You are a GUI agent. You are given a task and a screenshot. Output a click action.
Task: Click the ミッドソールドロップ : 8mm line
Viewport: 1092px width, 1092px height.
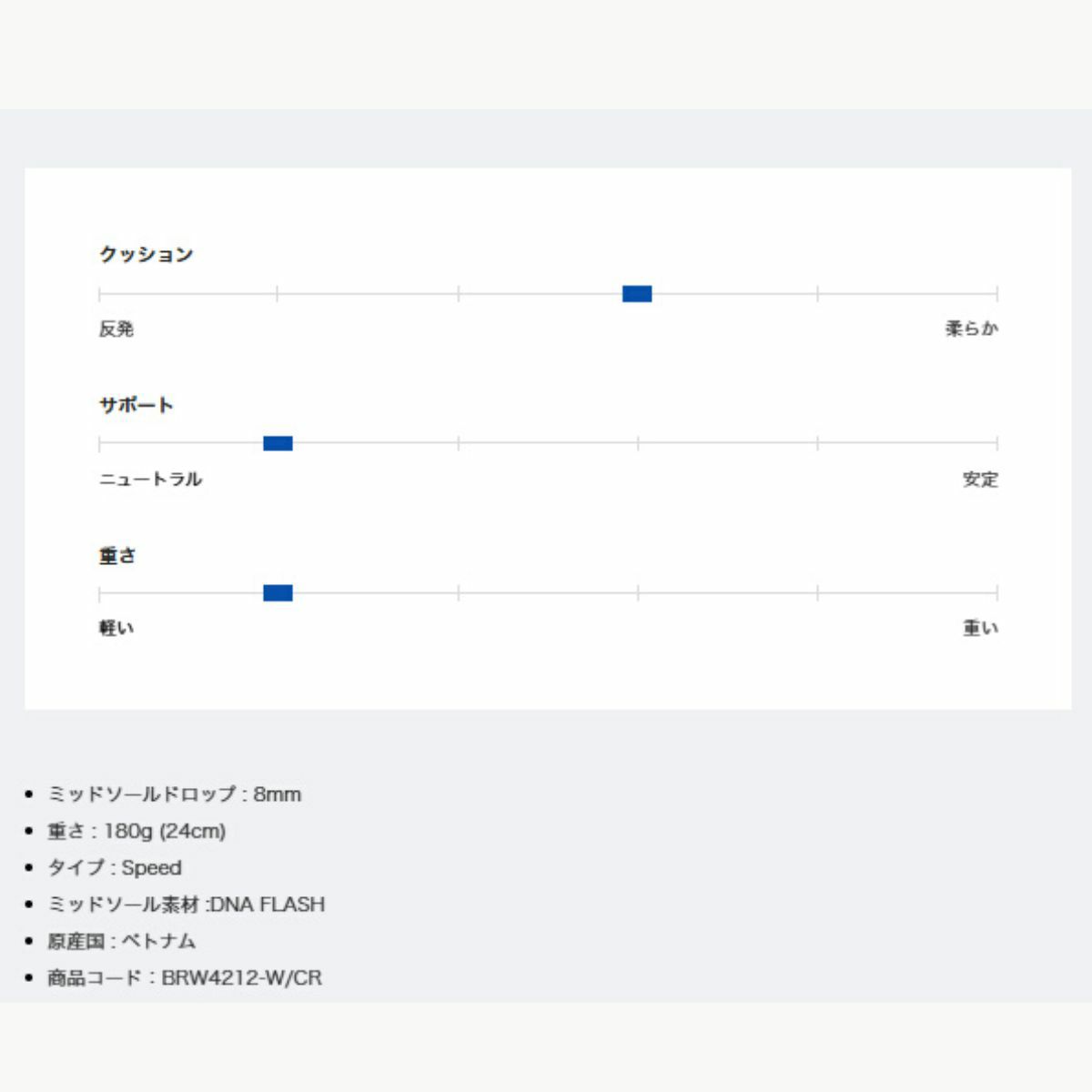tap(174, 794)
